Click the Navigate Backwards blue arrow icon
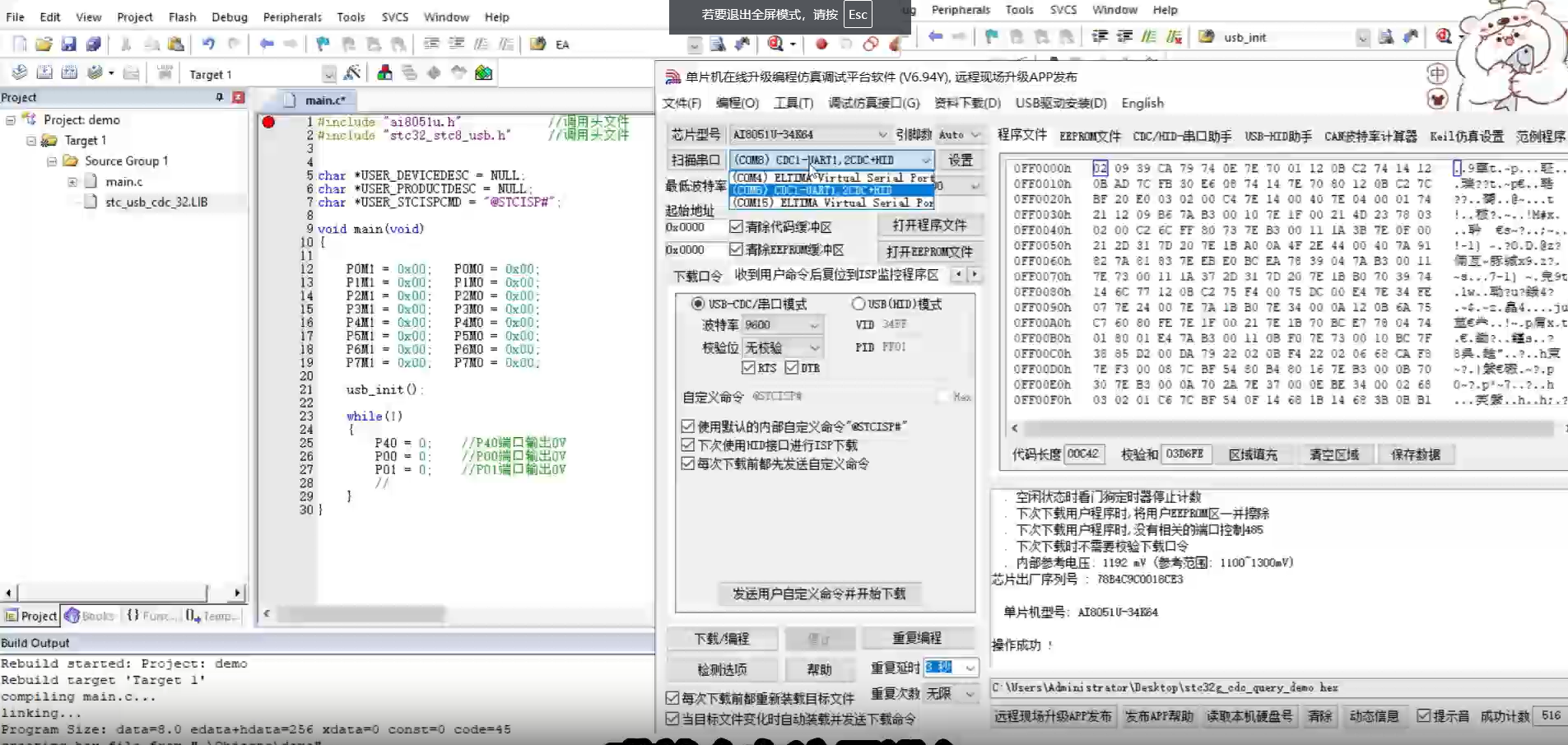1568x745 pixels. pos(266,44)
